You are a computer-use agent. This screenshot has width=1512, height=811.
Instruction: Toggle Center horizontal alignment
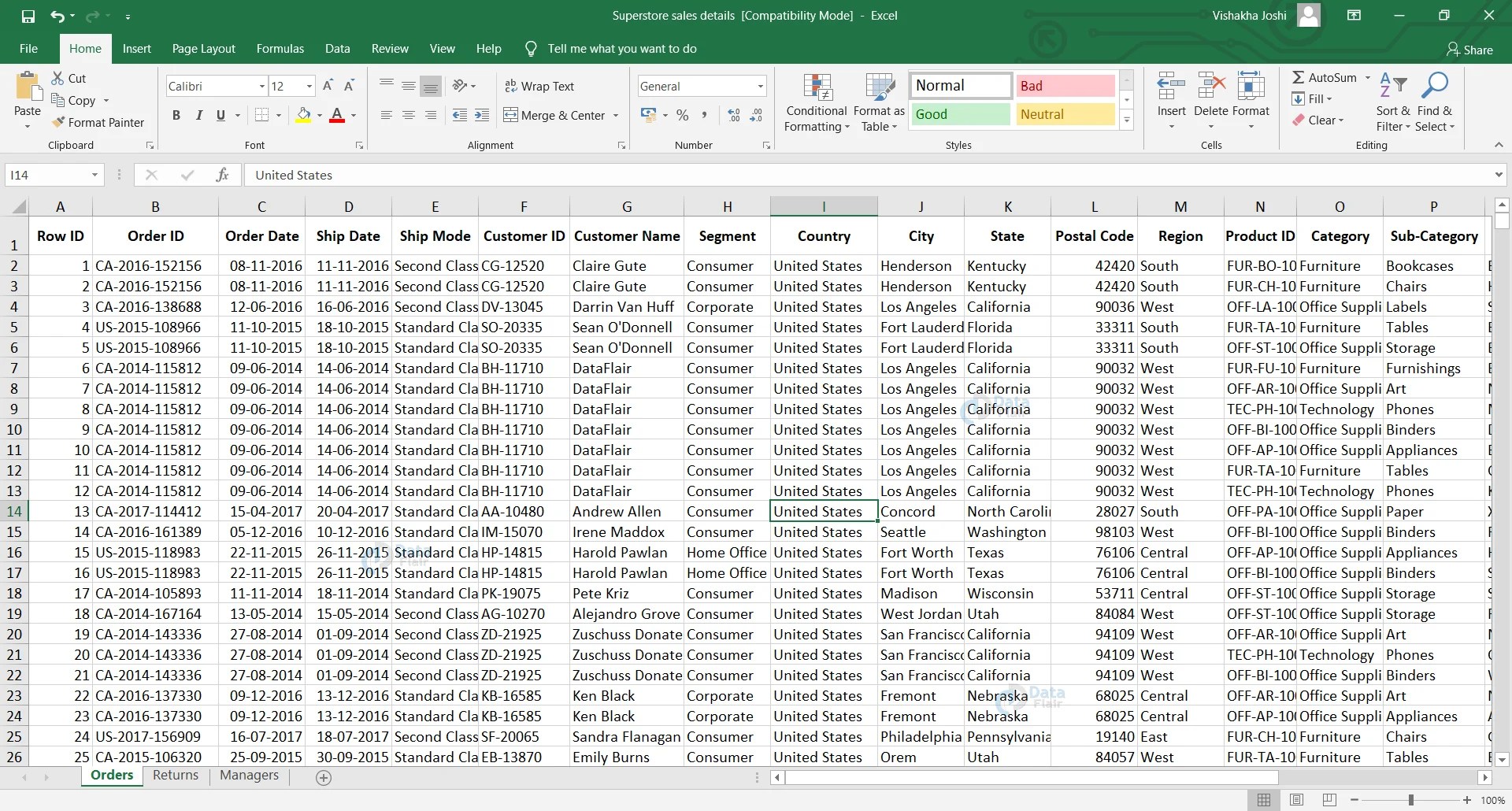tap(408, 115)
